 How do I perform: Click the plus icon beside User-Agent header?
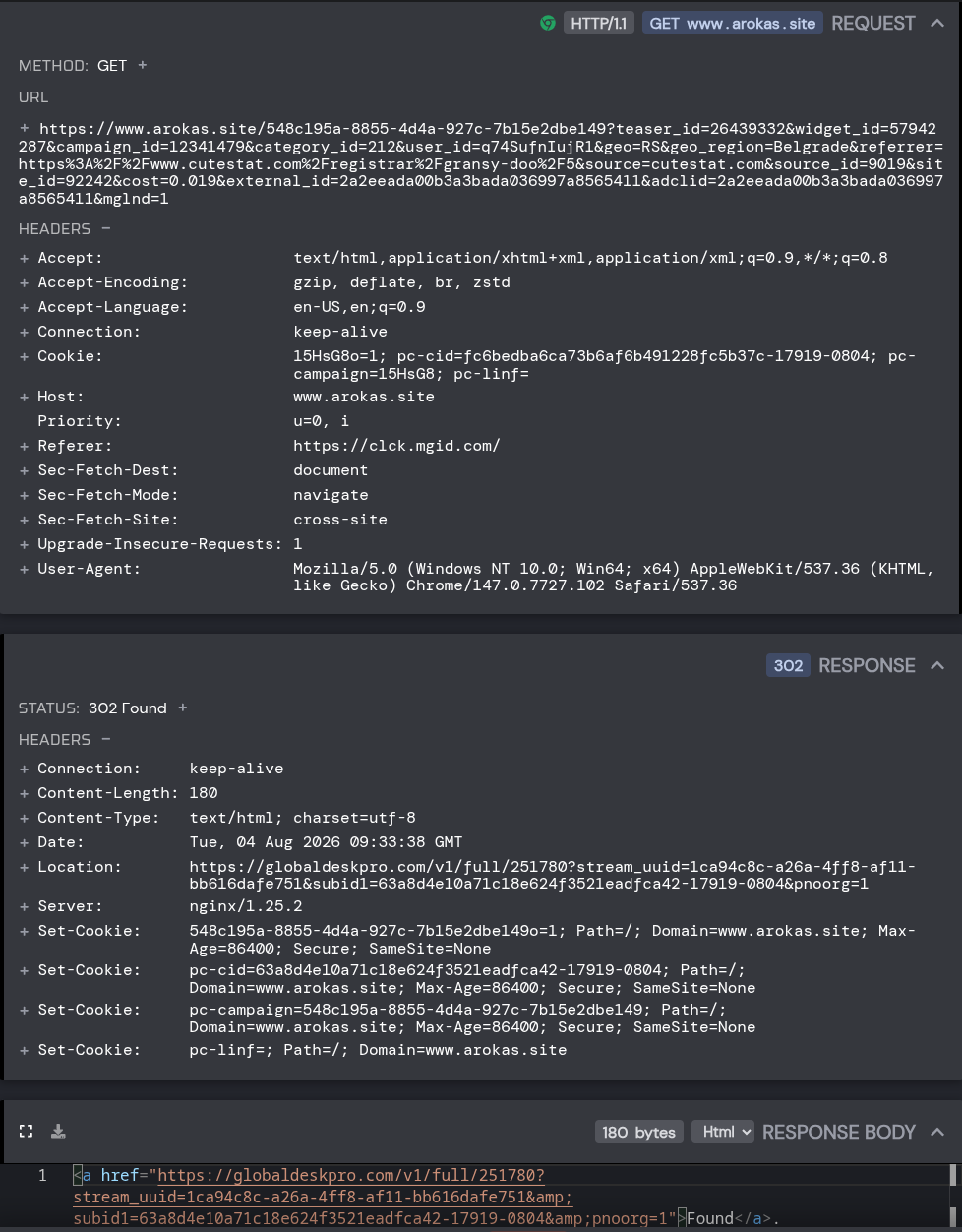(x=25, y=569)
